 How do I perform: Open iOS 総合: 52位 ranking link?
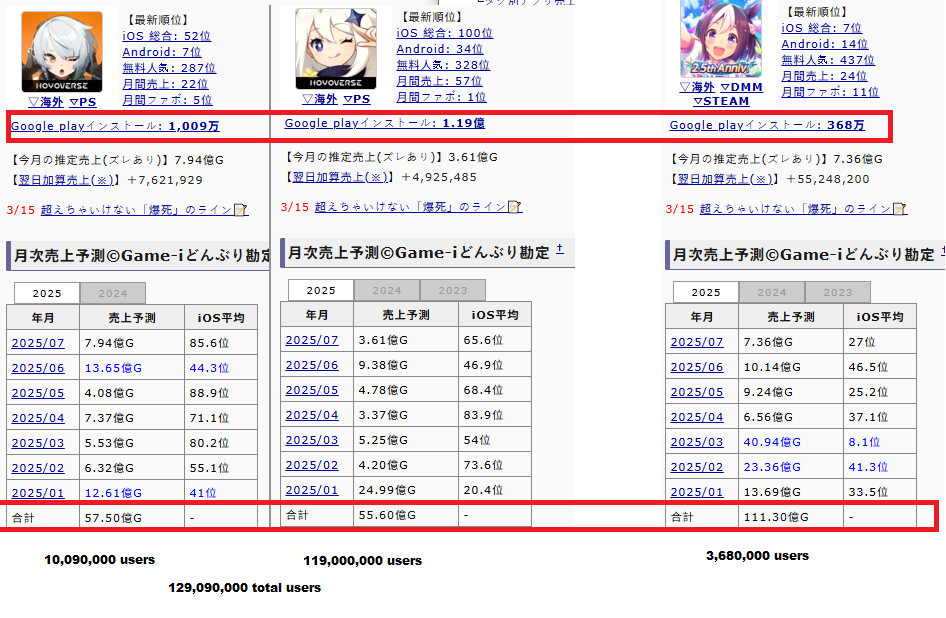(167, 36)
